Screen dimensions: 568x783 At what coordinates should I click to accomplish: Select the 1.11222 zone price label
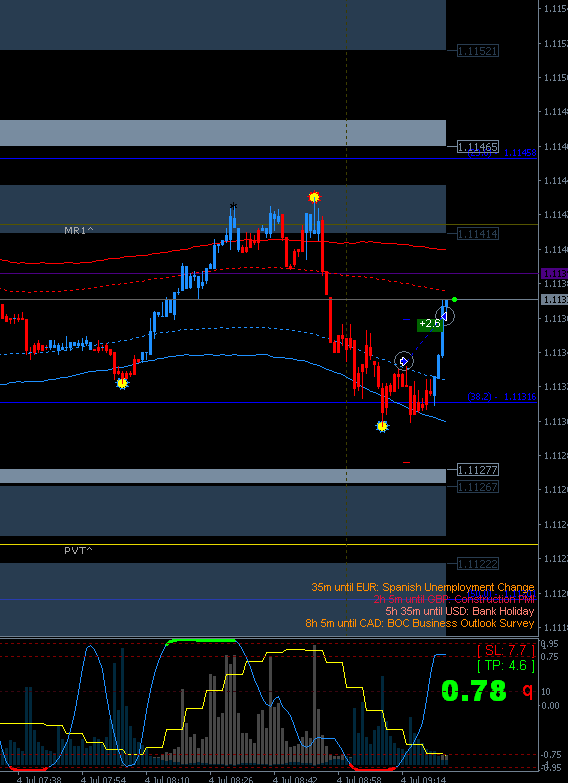click(x=478, y=564)
